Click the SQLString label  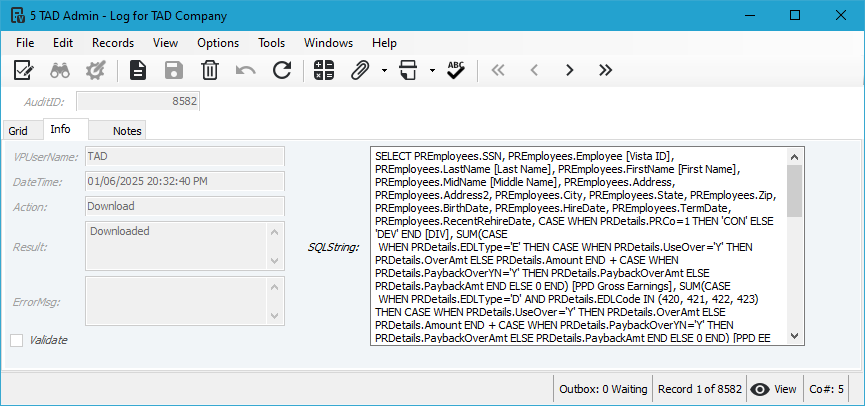333,247
